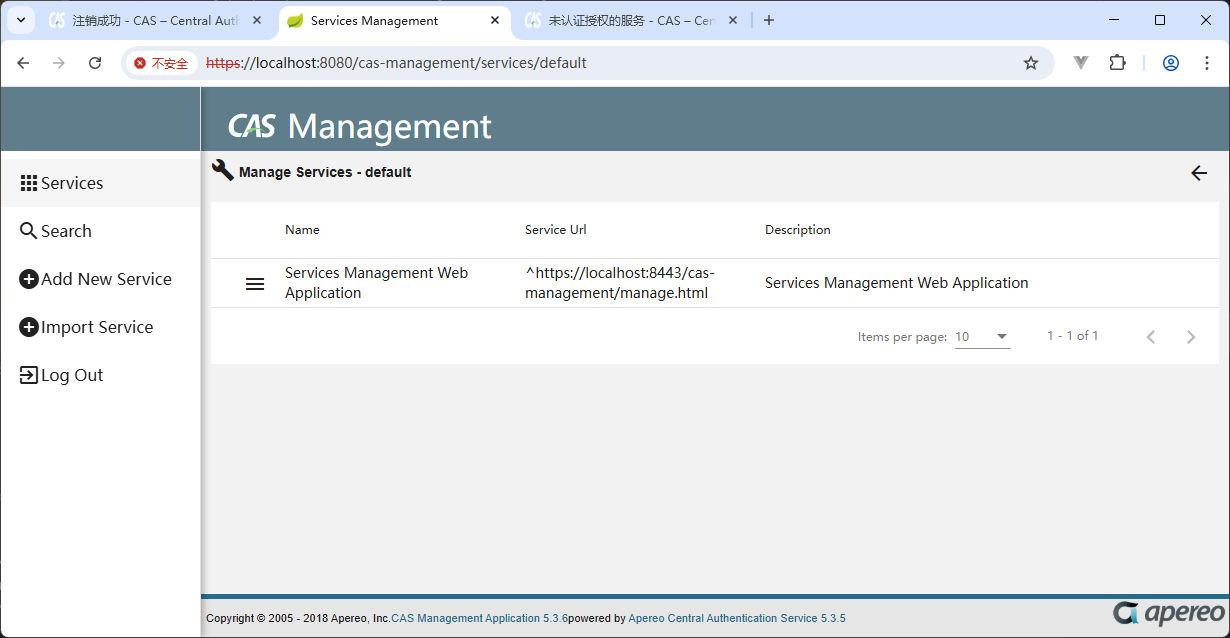Screen dimensions: 1230x638
Task: Click the Add New Service plus icon
Action: pos(29,279)
